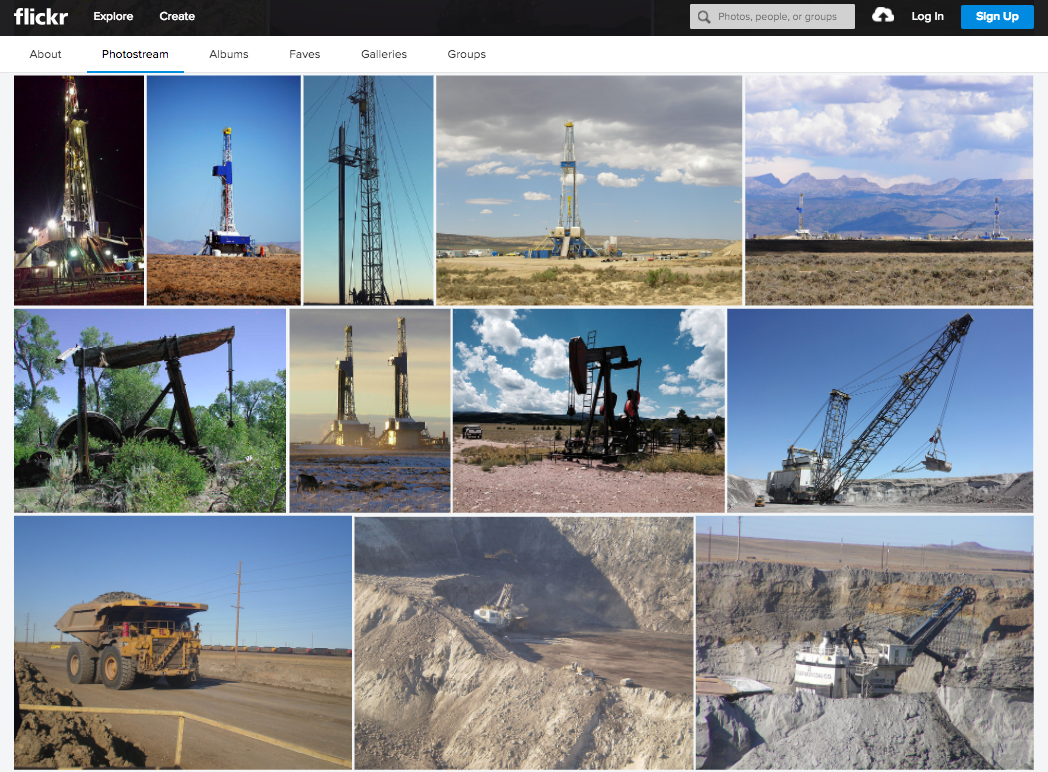Open the white mining shovel in pit photo
Image resolution: width=1048 pixels, height=772 pixels.
[x=865, y=642]
